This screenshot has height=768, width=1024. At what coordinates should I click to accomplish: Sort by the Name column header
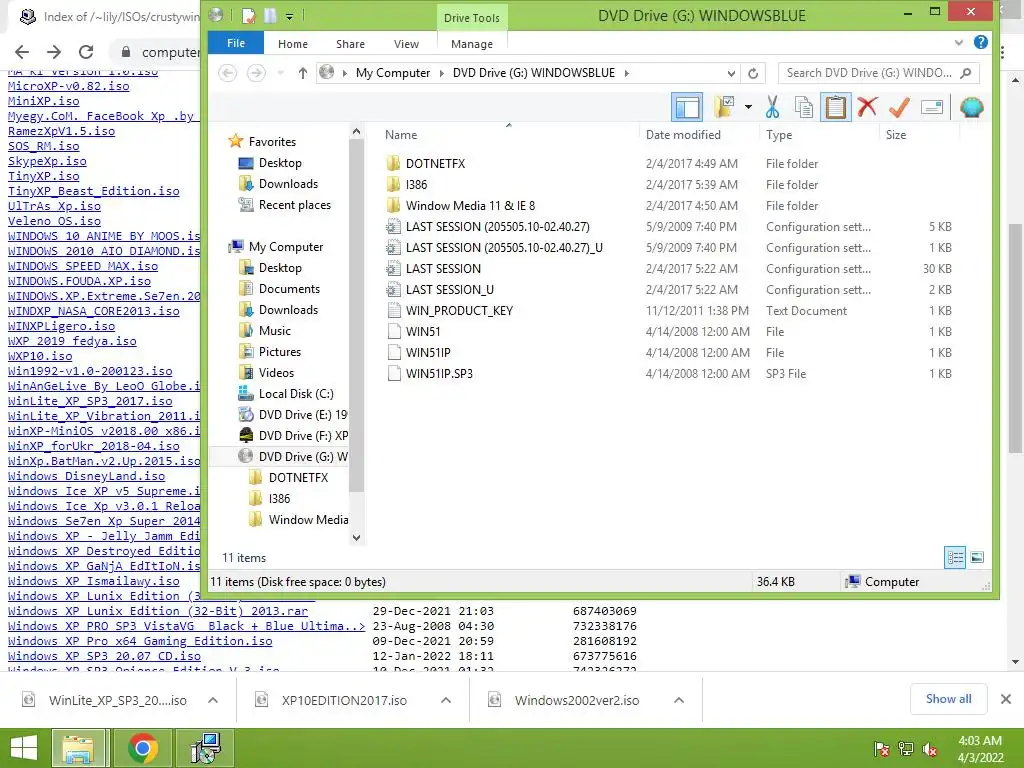(x=401, y=135)
